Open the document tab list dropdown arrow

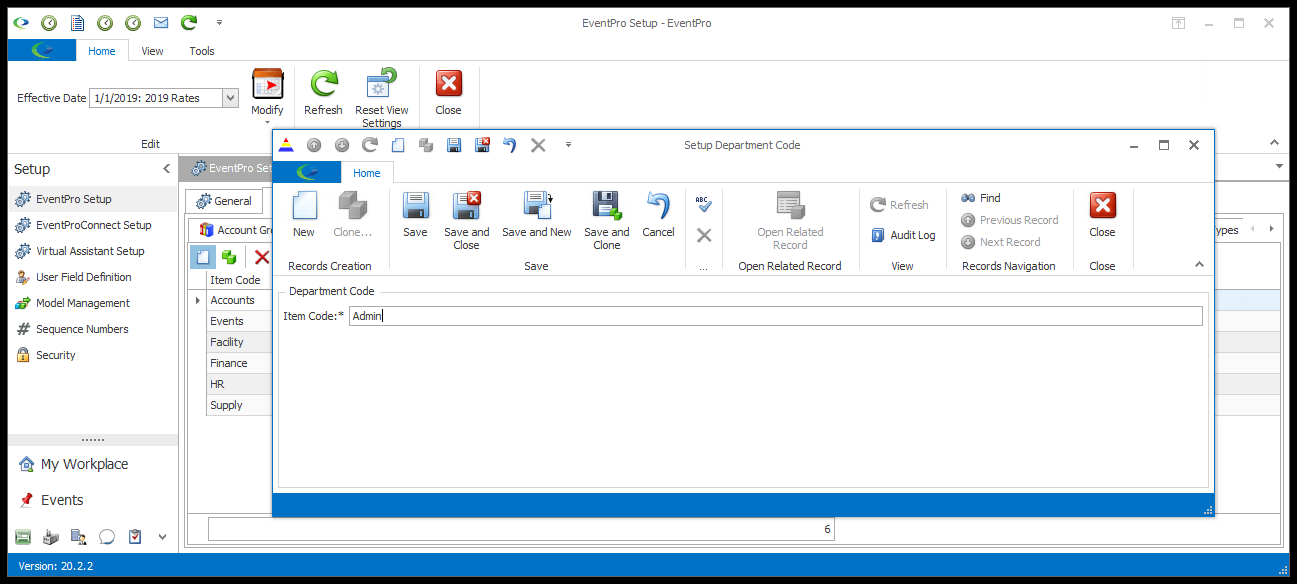1279,166
